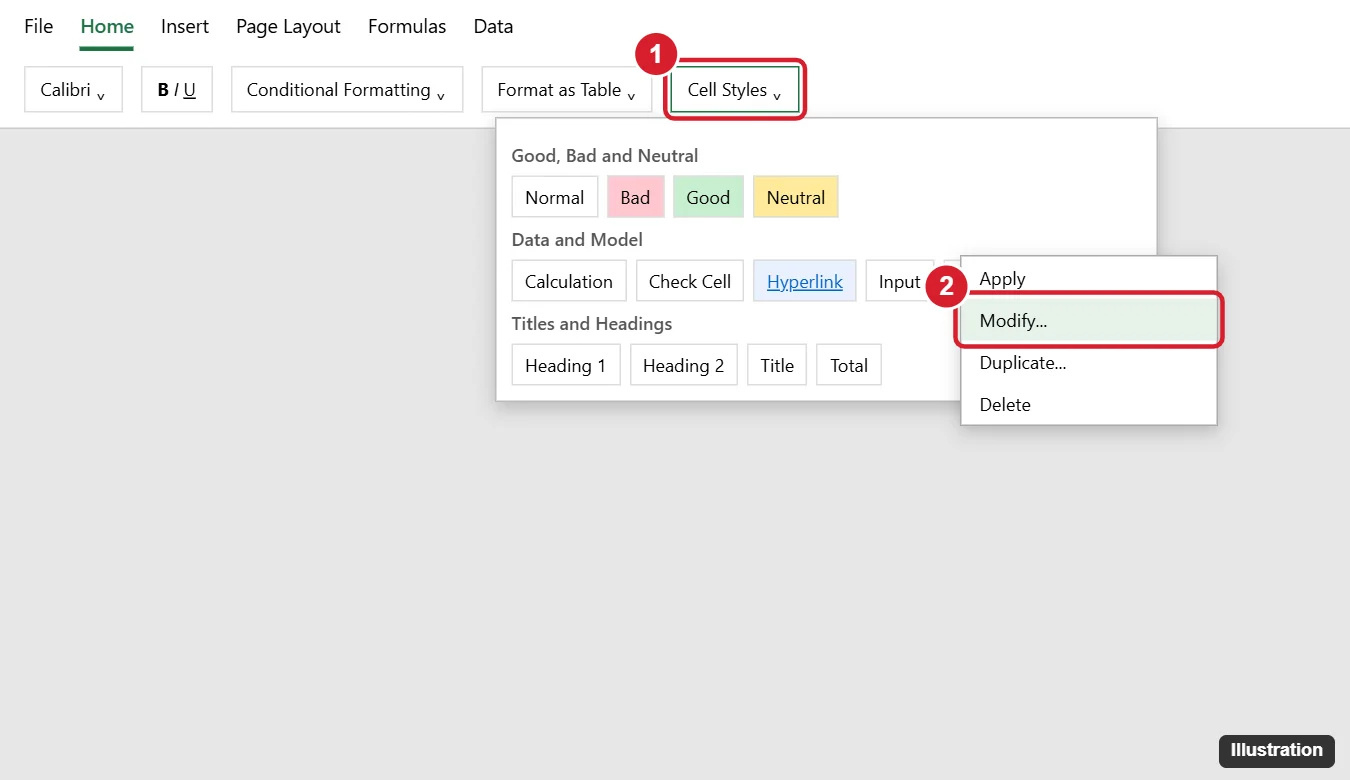Choose the yellow Neutral style swatch

(796, 197)
